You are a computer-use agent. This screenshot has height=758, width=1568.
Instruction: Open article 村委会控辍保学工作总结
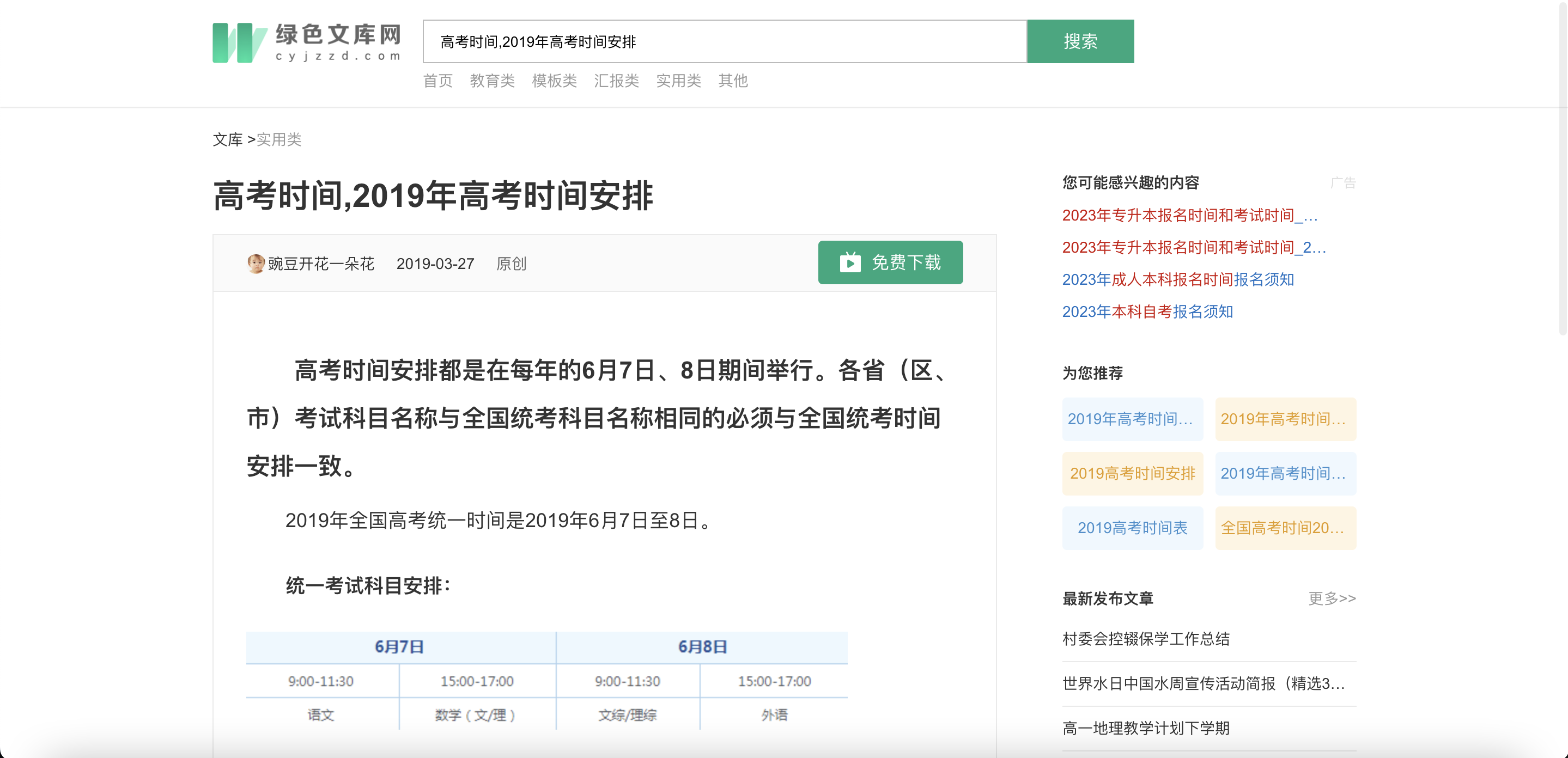click(x=1146, y=639)
